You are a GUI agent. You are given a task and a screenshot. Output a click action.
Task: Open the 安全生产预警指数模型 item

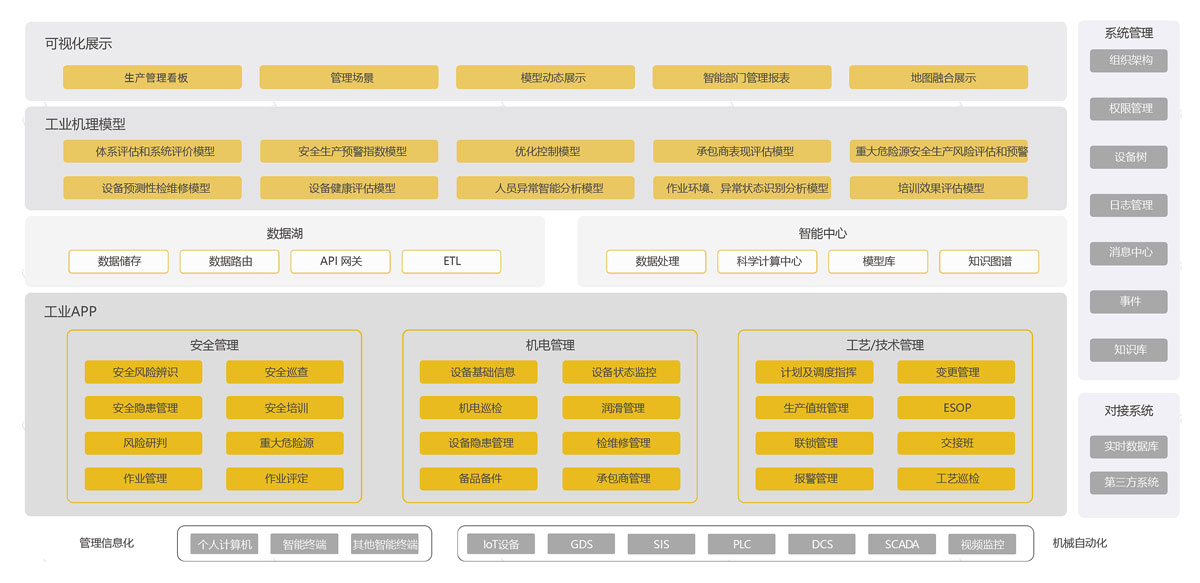click(x=349, y=151)
